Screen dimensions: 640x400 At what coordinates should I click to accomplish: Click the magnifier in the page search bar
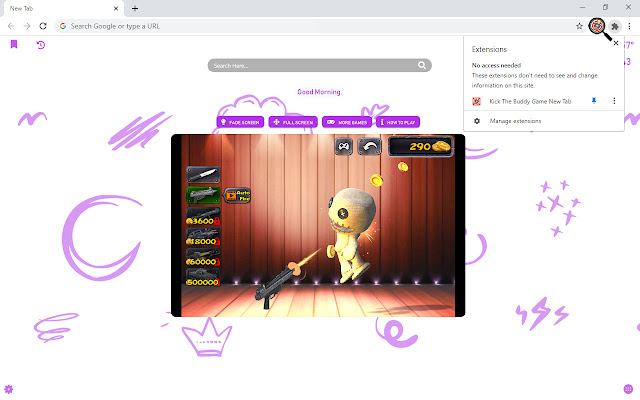click(422, 65)
